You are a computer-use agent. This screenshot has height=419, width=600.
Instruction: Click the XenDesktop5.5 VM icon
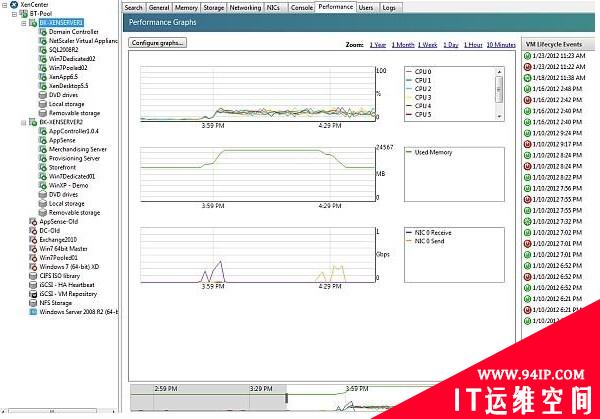pyautogui.click(x=43, y=86)
